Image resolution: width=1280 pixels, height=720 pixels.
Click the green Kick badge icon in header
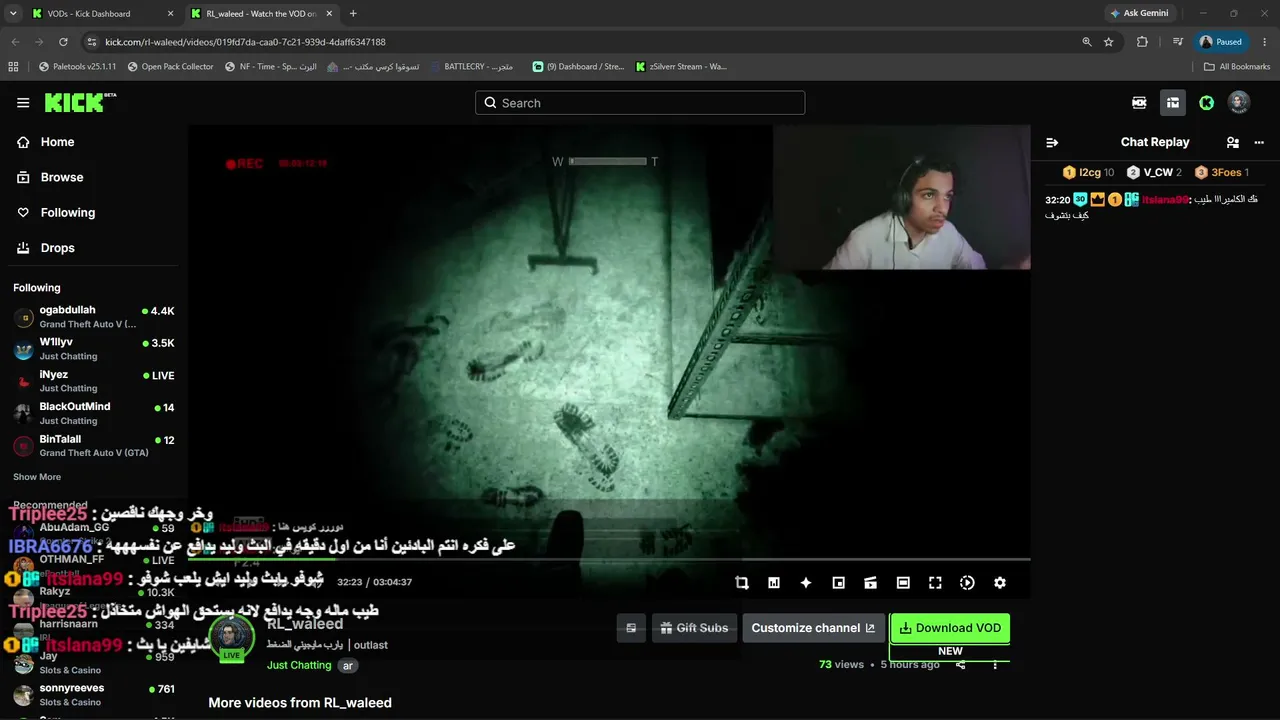pos(1207,103)
